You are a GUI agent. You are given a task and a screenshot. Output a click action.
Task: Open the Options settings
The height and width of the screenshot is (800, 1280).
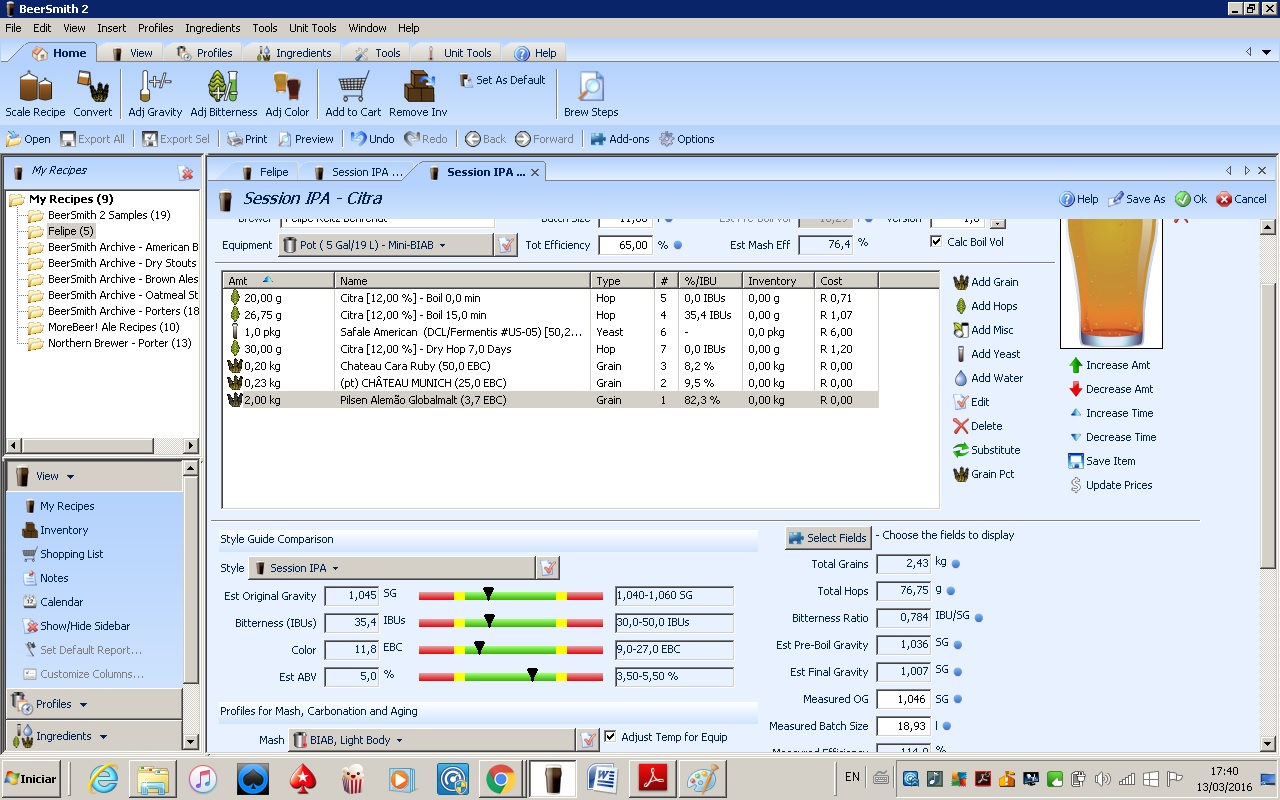click(x=687, y=139)
